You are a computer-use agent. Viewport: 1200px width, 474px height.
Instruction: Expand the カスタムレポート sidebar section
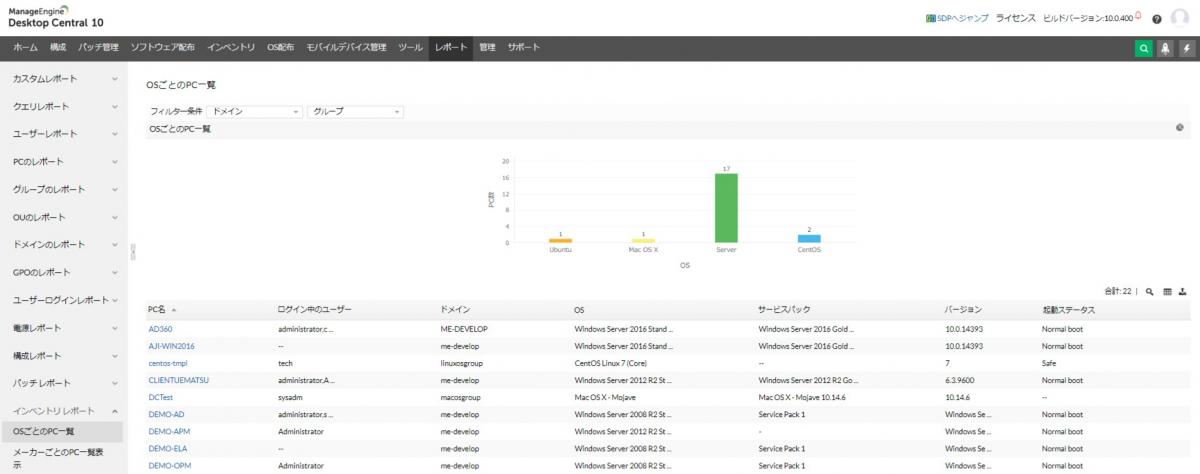click(64, 78)
